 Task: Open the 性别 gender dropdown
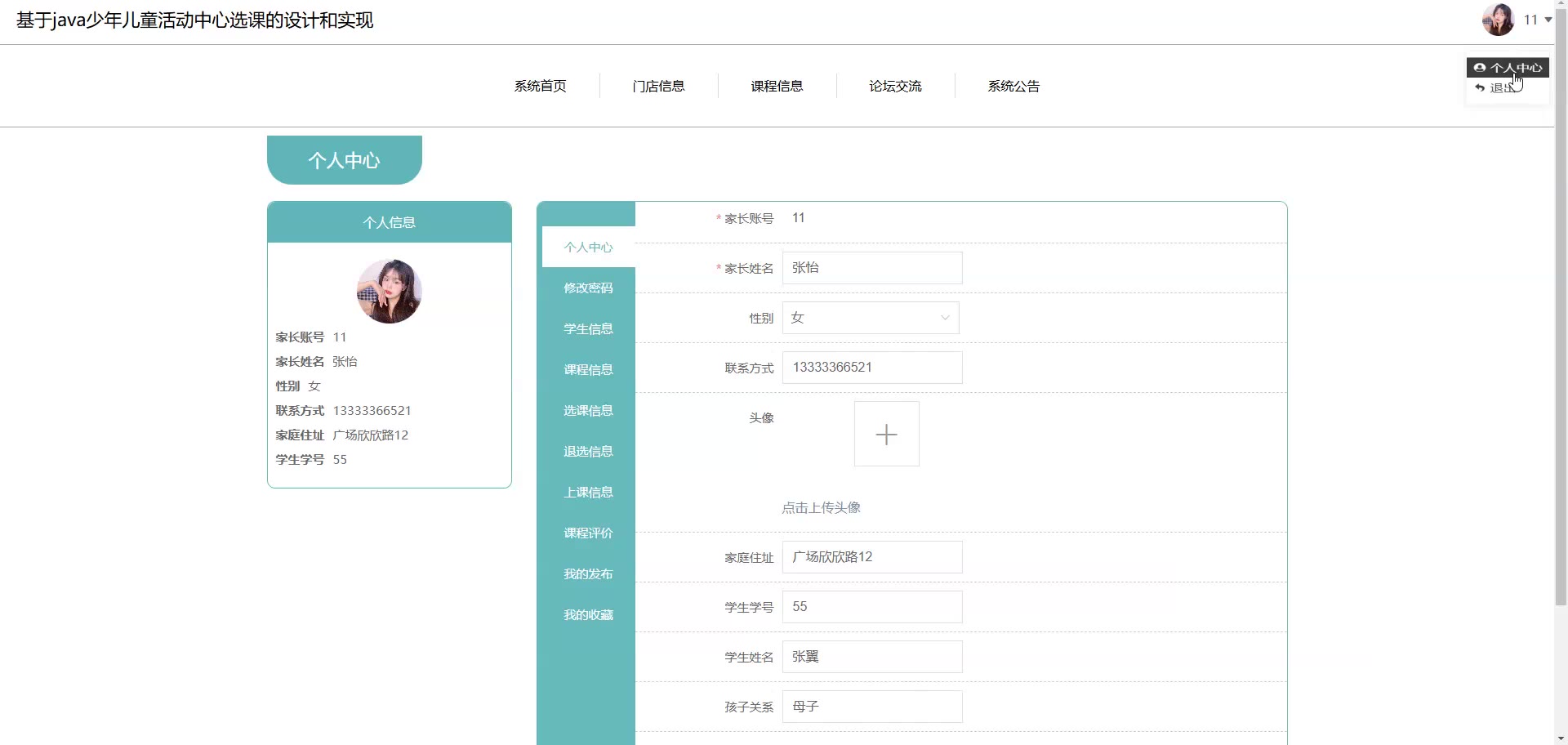[871, 318]
